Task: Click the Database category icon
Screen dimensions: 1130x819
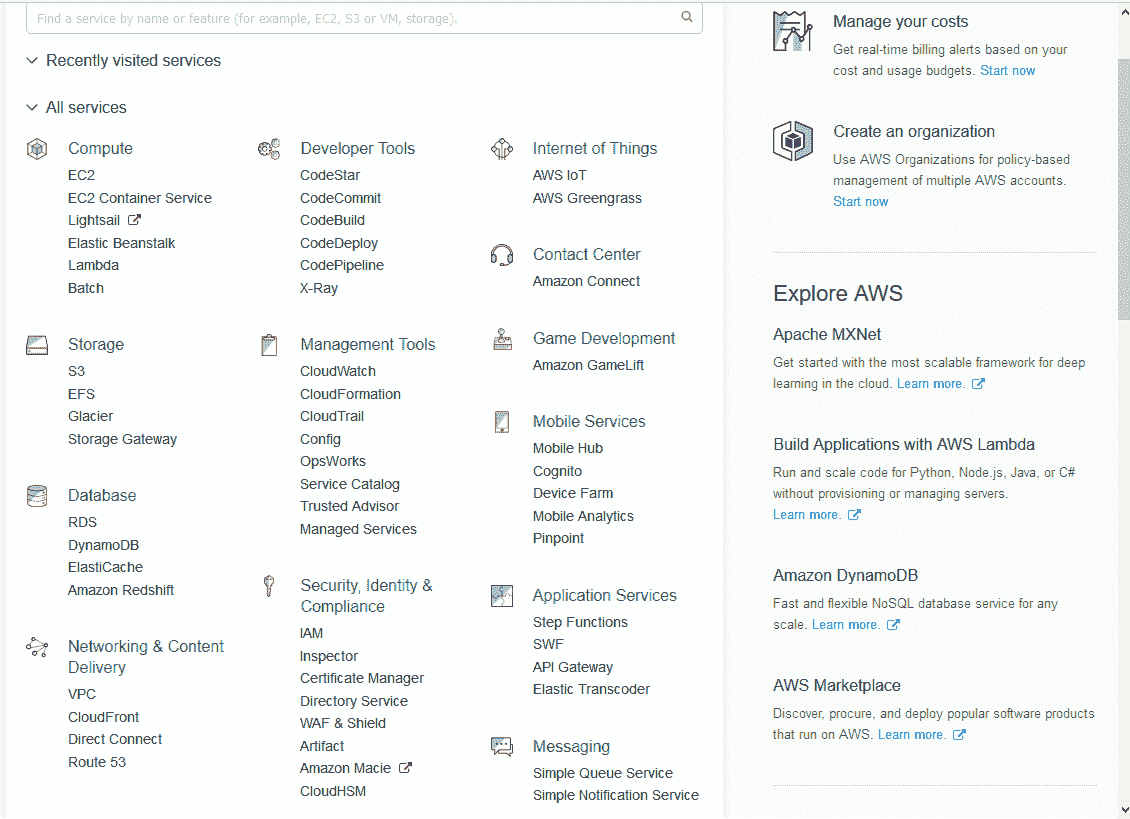Action: pos(37,496)
